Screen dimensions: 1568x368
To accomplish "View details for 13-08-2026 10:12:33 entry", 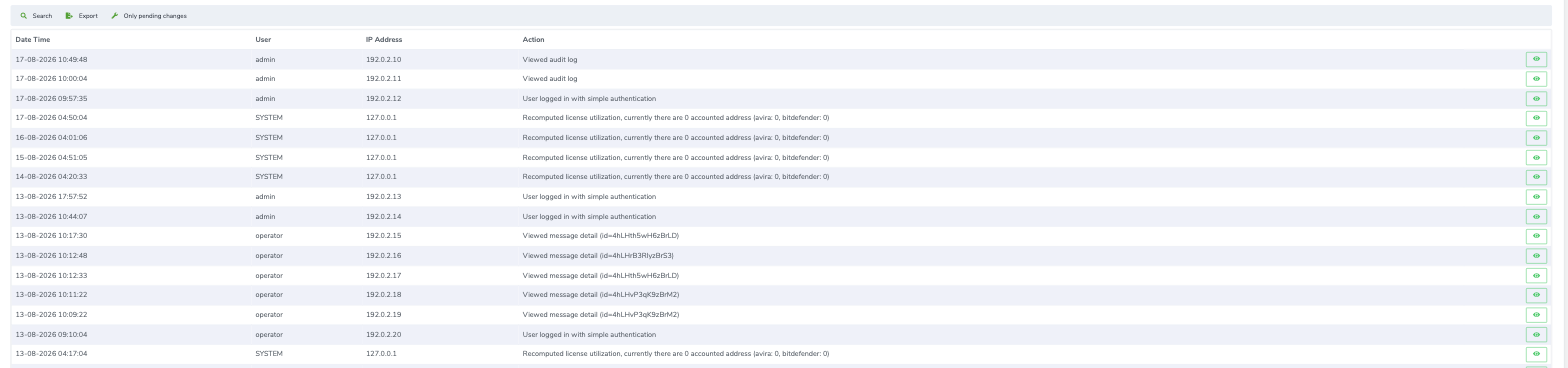I will pyautogui.click(x=1536, y=276).
